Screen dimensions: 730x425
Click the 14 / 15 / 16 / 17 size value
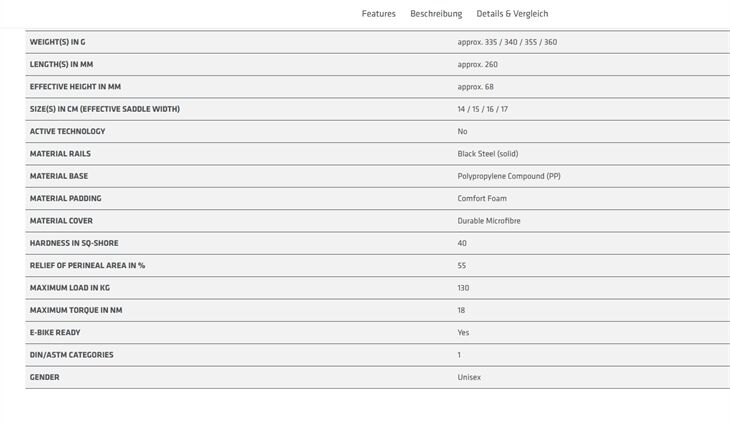[x=482, y=109]
